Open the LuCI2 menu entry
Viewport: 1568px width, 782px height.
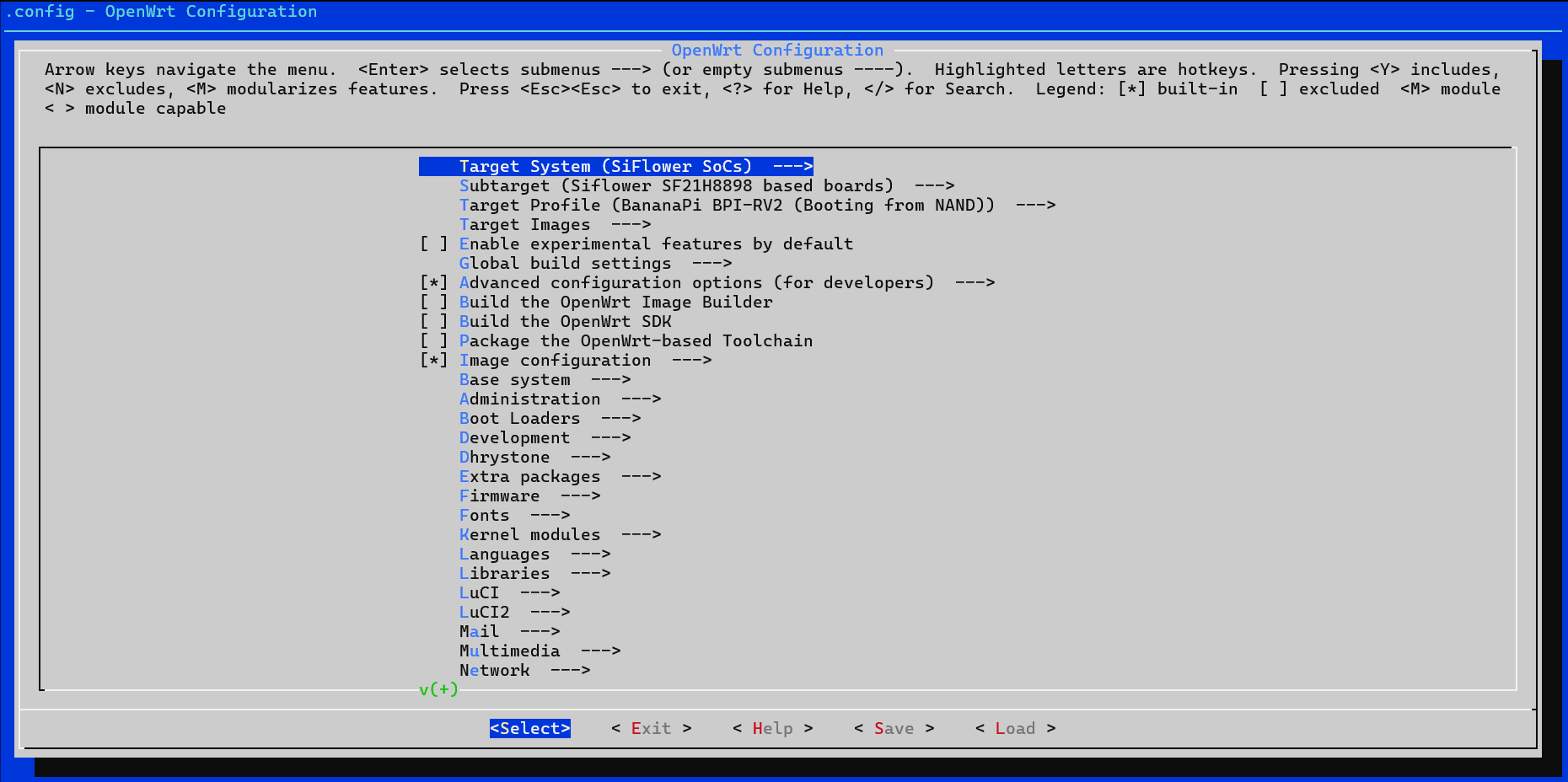pos(514,613)
